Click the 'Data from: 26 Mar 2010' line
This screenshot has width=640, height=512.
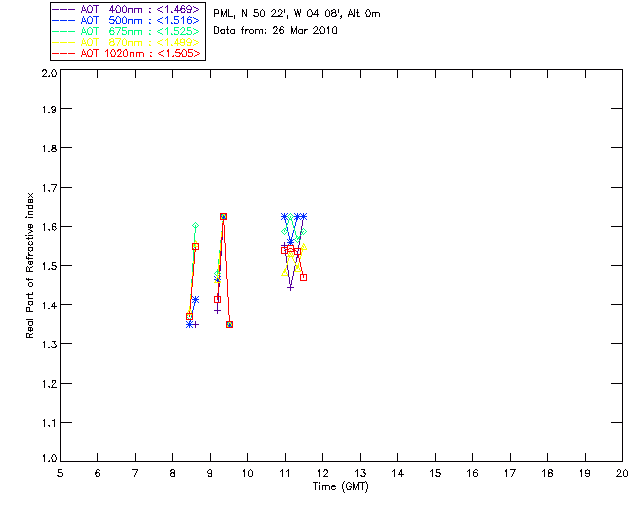click(x=276, y=30)
